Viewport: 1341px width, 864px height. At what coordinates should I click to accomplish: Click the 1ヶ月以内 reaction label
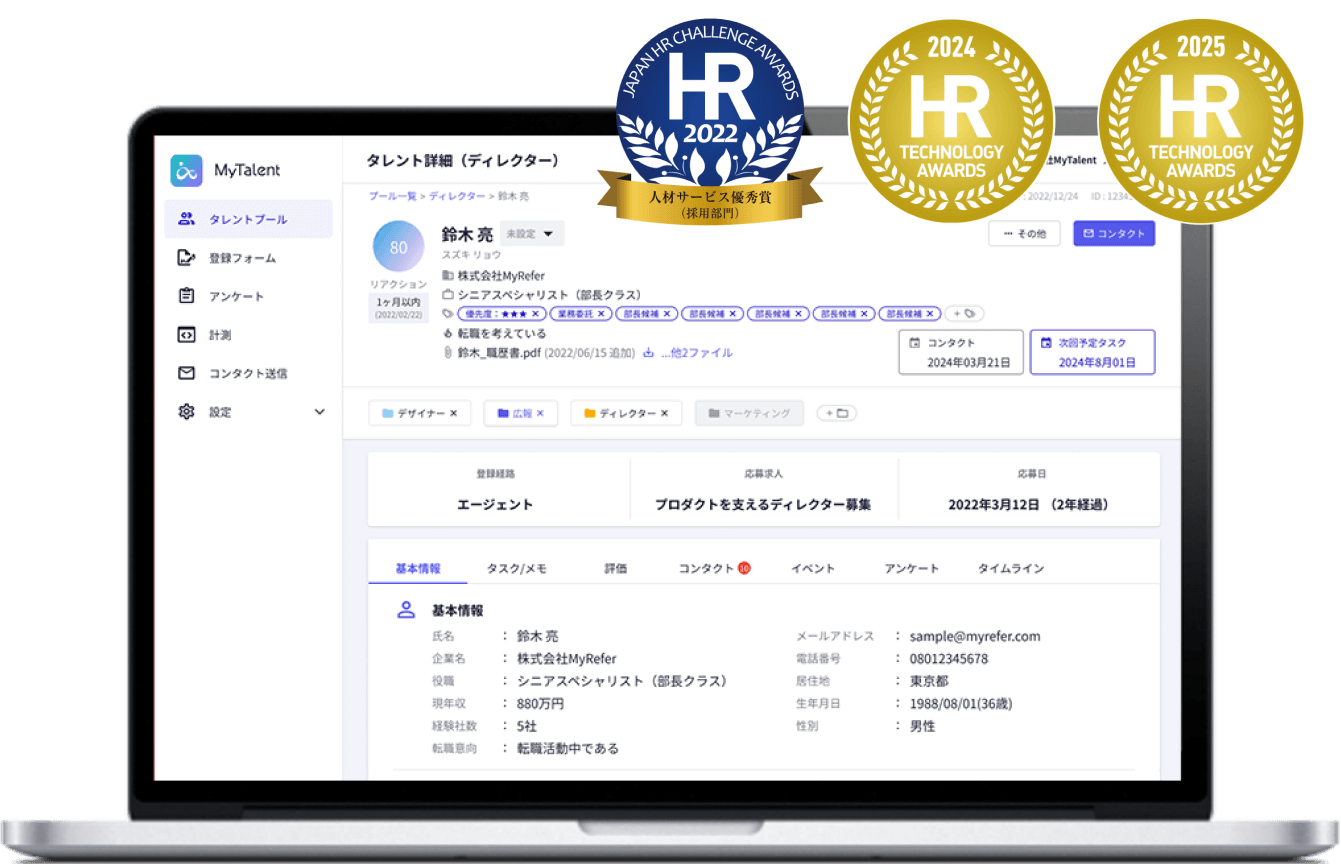click(399, 301)
